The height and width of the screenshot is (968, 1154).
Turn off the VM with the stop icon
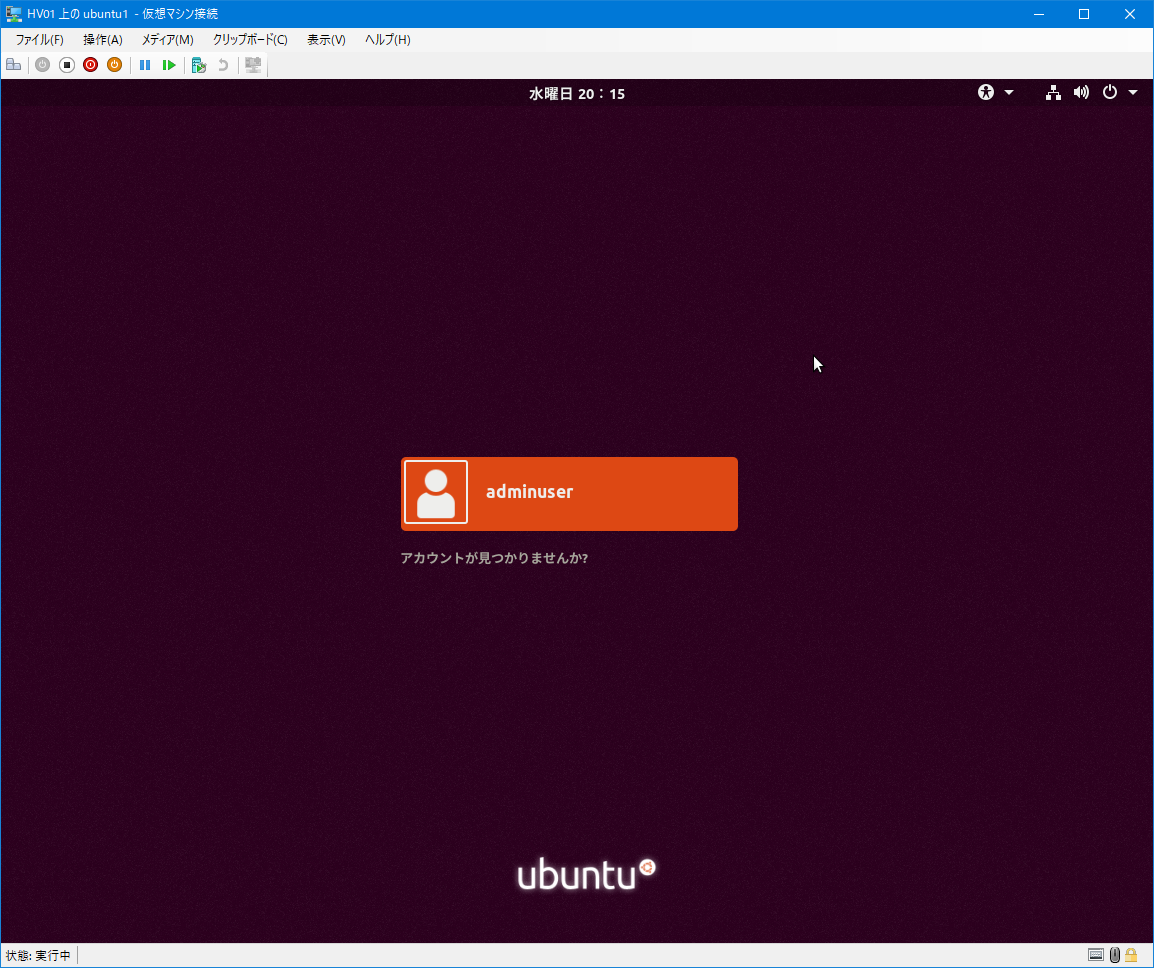[x=67, y=65]
